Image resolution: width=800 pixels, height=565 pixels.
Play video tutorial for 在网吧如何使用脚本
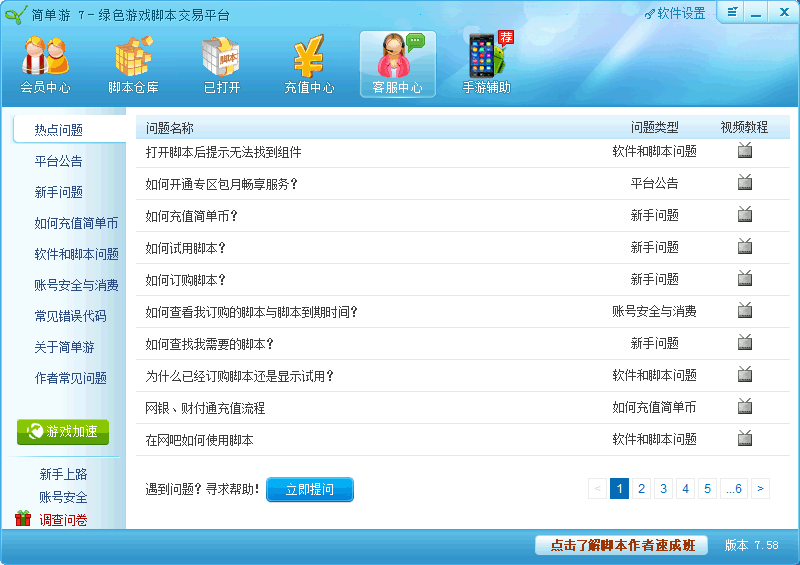[x=744, y=438]
